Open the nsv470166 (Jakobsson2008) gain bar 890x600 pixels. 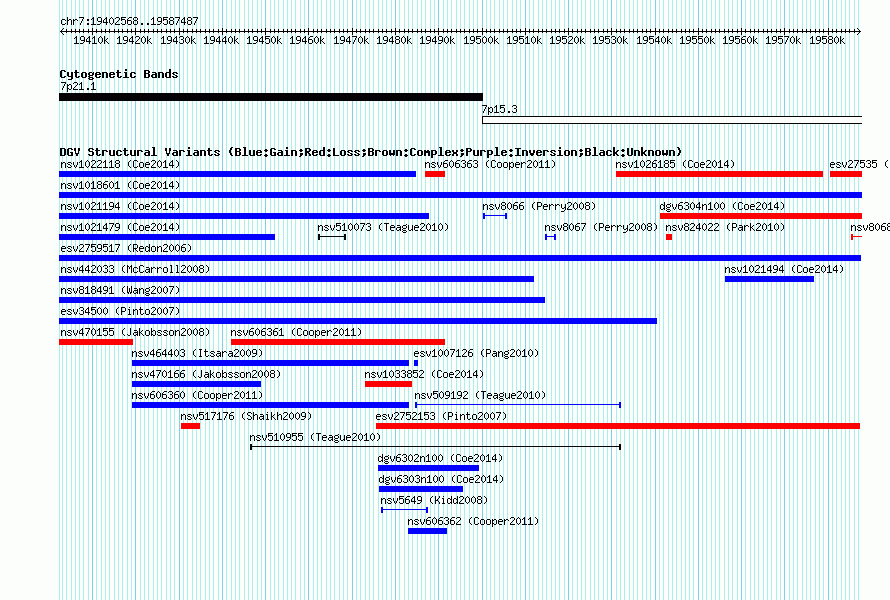point(196,384)
